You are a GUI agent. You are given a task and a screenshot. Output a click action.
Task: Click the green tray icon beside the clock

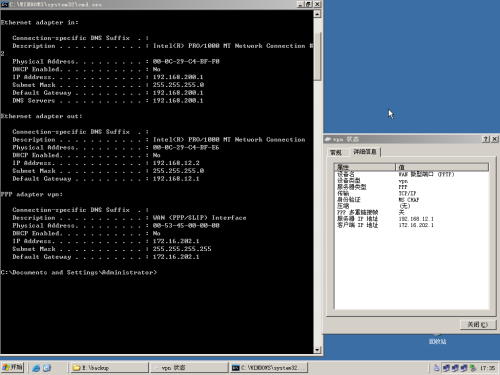coord(473,368)
